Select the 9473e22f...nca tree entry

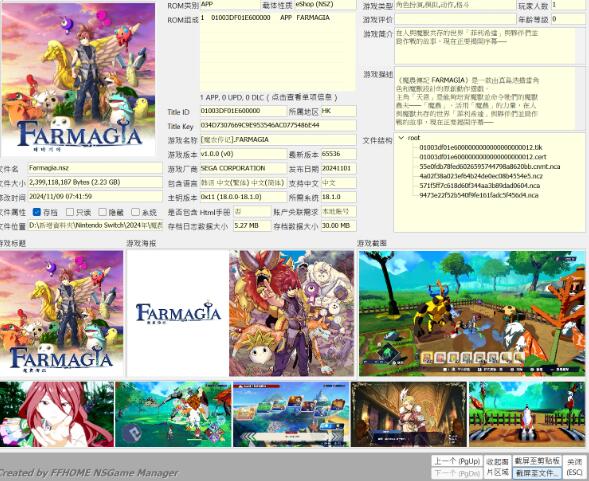479,195
